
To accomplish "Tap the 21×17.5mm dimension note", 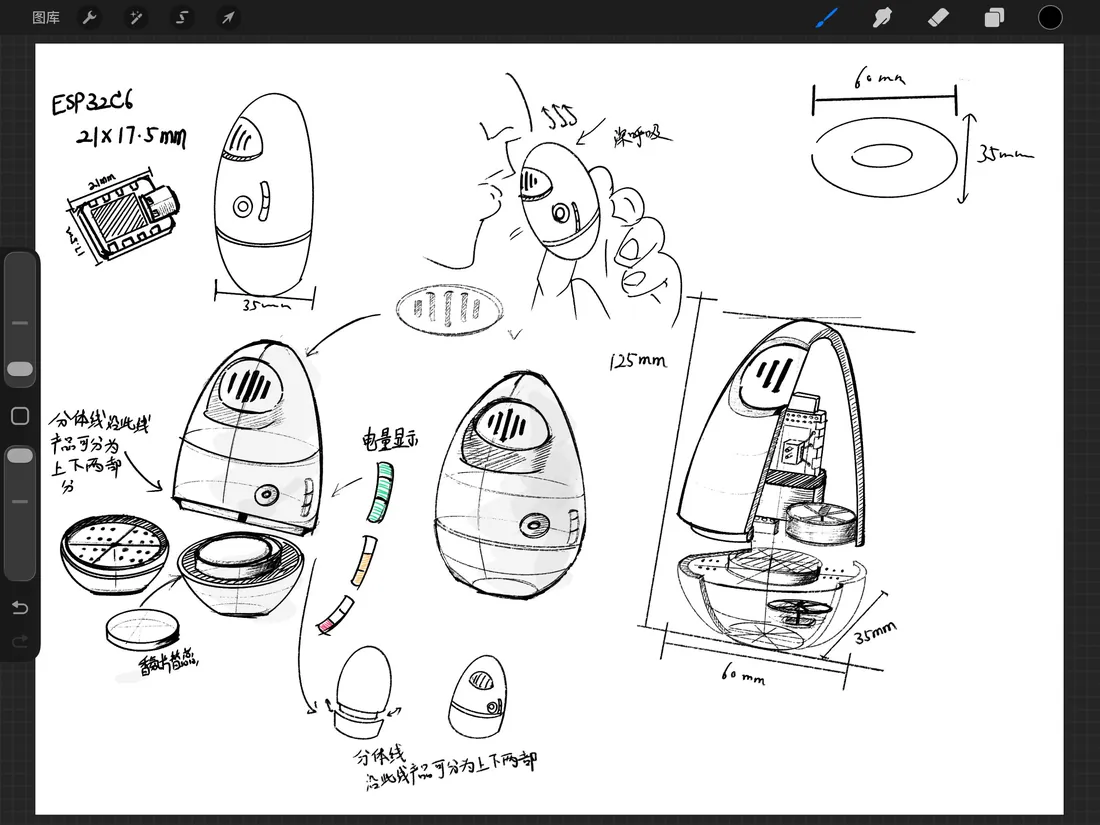I will pyautogui.click(x=132, y=135).
